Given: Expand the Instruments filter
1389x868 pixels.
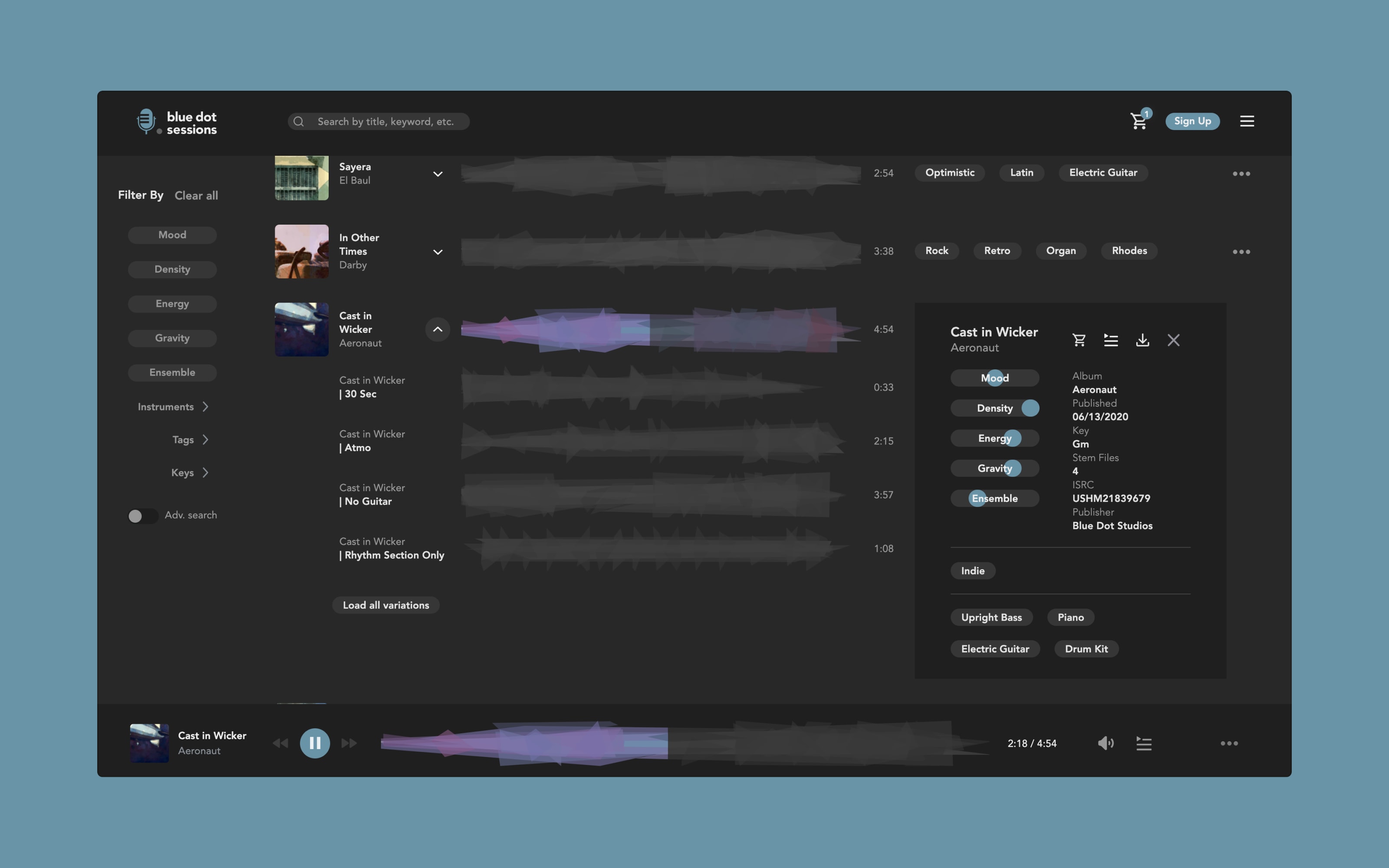Looking at the screenshot, I should coord(172,407).
